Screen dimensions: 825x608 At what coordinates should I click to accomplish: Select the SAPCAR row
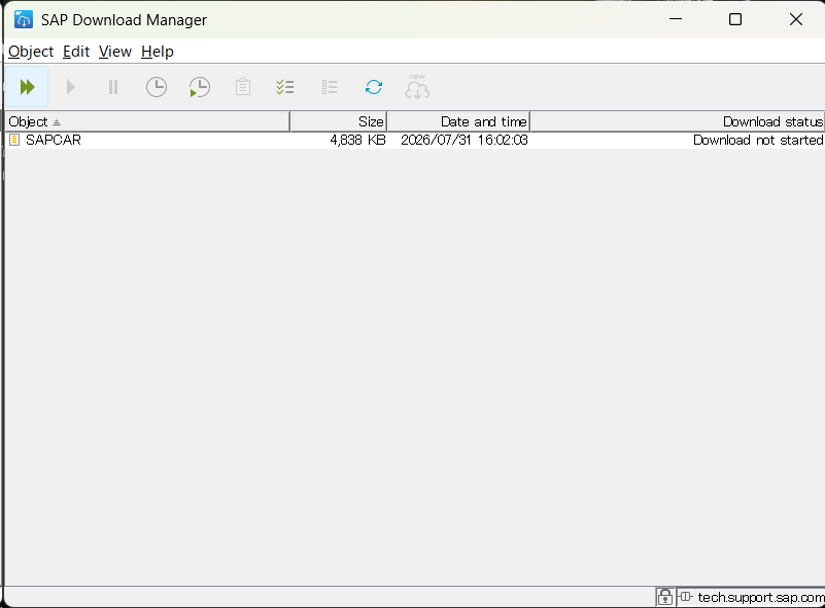[x=415, y=140]
